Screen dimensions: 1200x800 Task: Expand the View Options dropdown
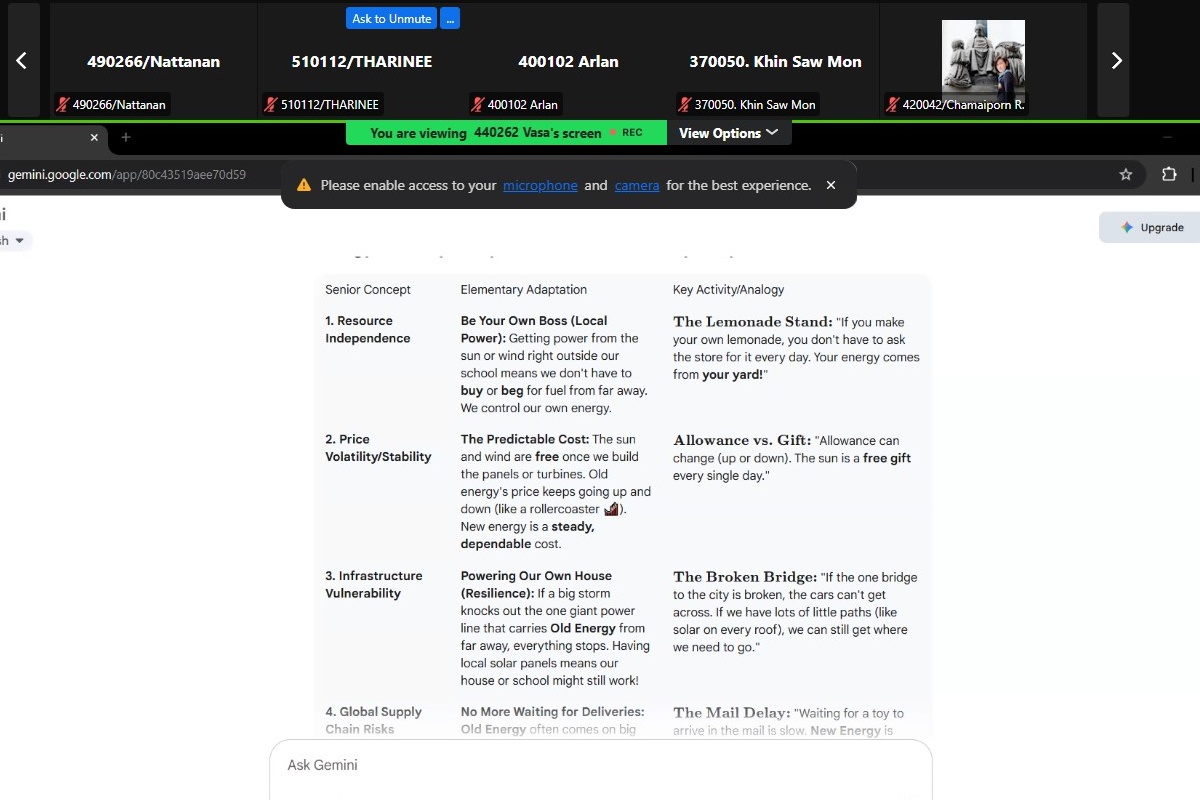click(x=728, y=133)
